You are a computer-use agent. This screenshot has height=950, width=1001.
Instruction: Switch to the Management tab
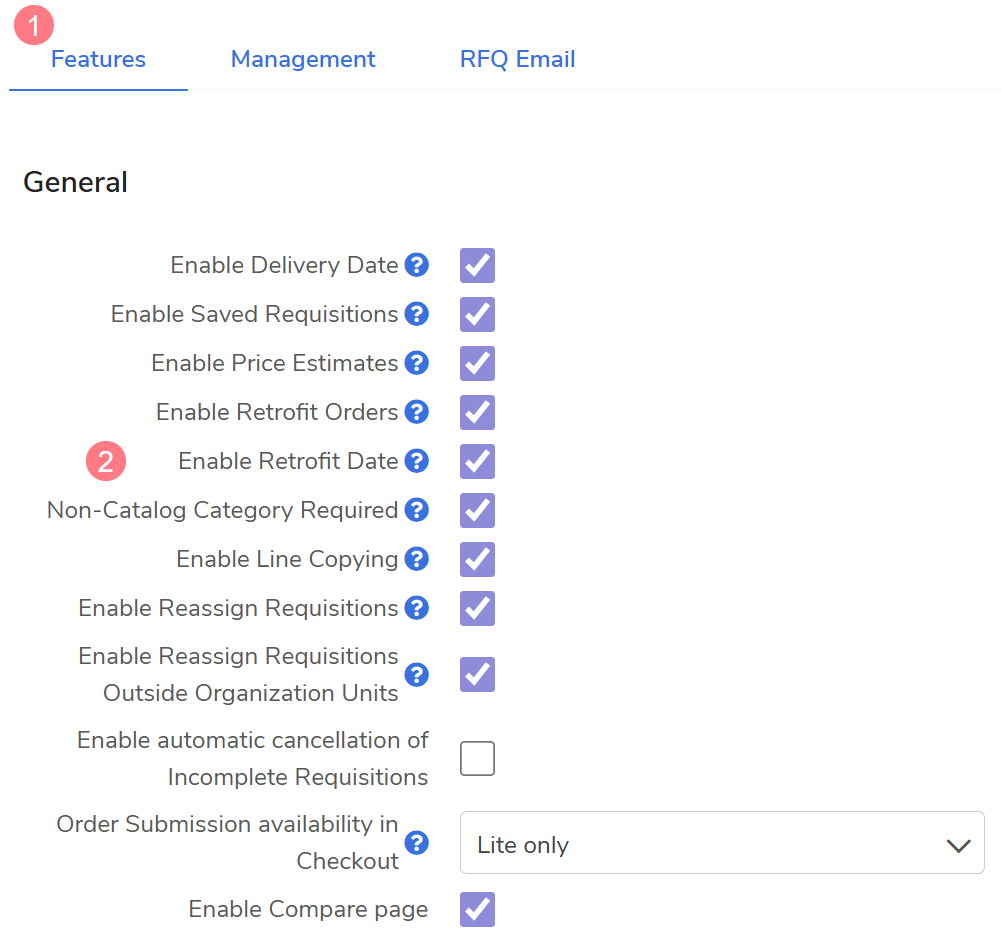point(303,60)
